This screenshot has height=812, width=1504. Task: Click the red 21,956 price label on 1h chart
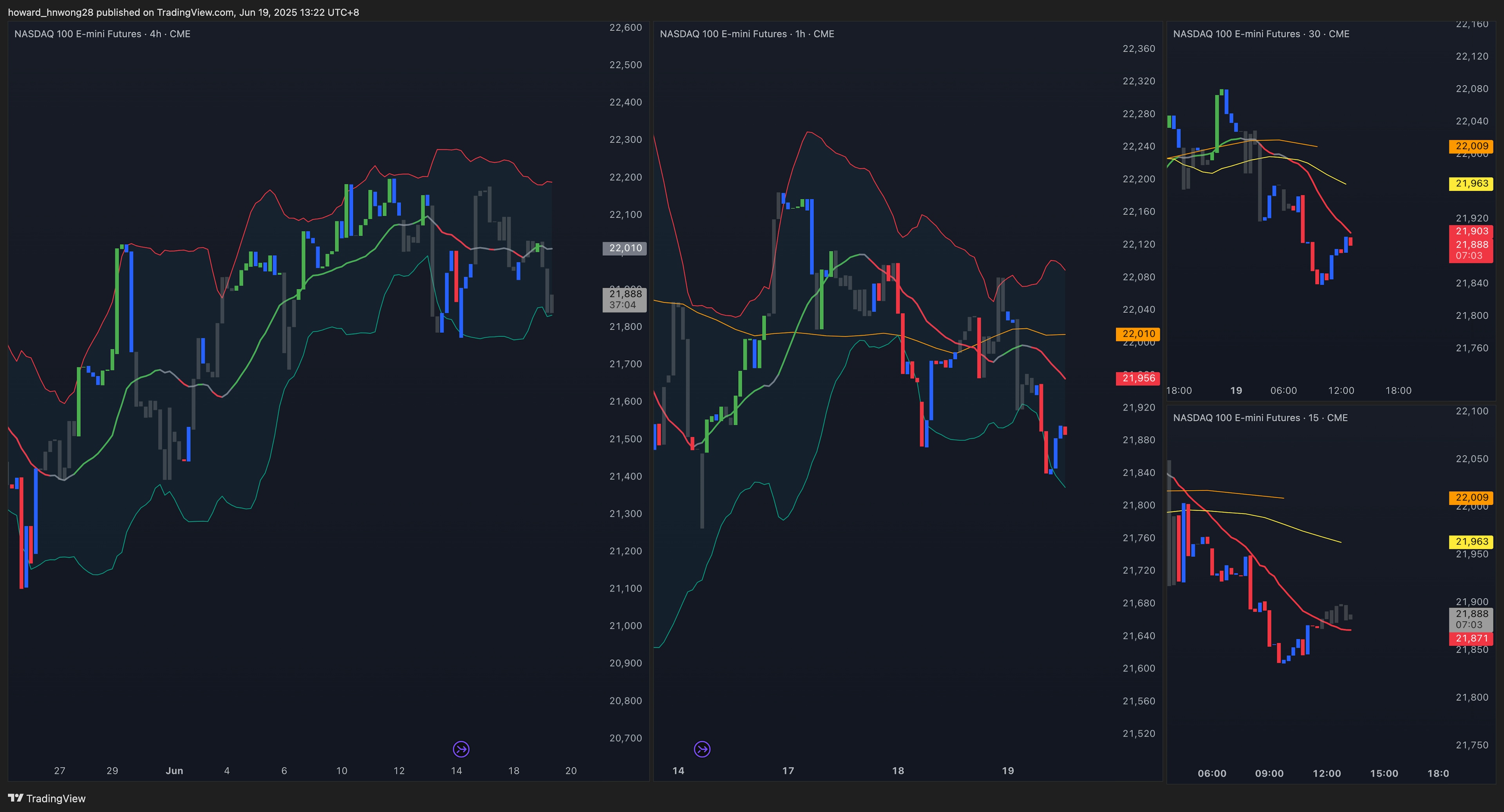[1138, 378]
